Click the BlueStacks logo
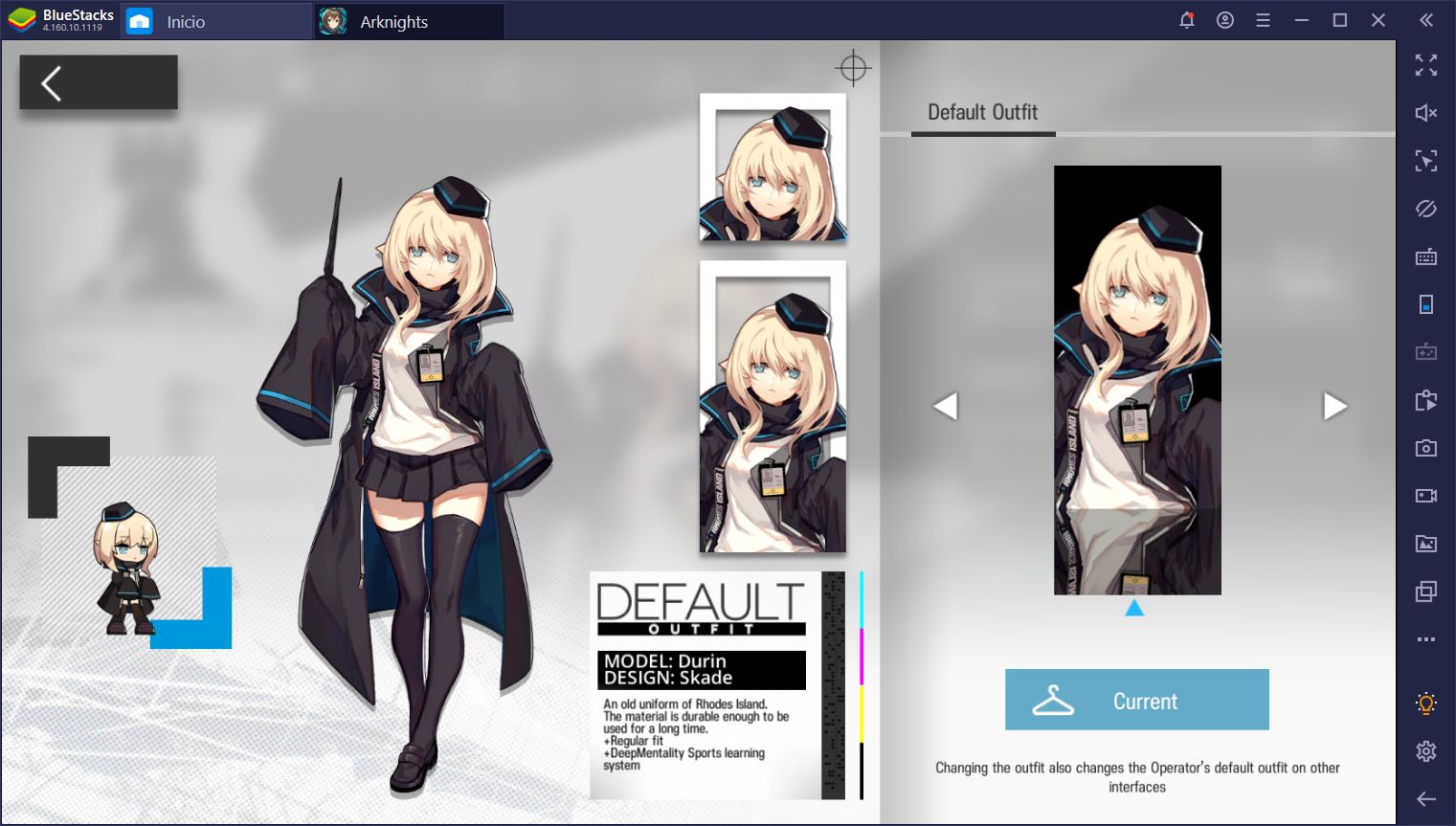This screenshot has height=826, width=1456. point(22,20)
